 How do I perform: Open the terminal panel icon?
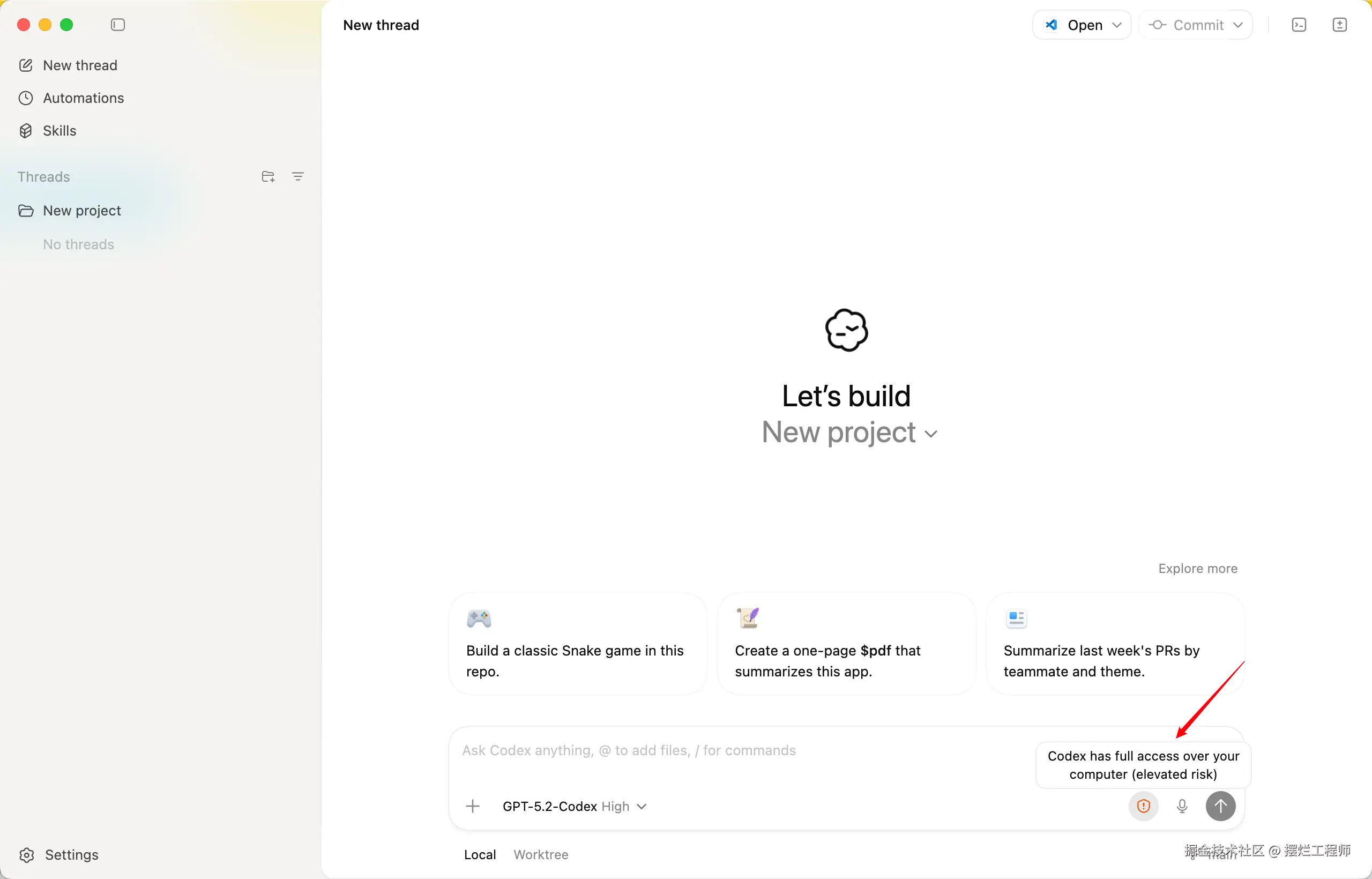[1299, 25]
